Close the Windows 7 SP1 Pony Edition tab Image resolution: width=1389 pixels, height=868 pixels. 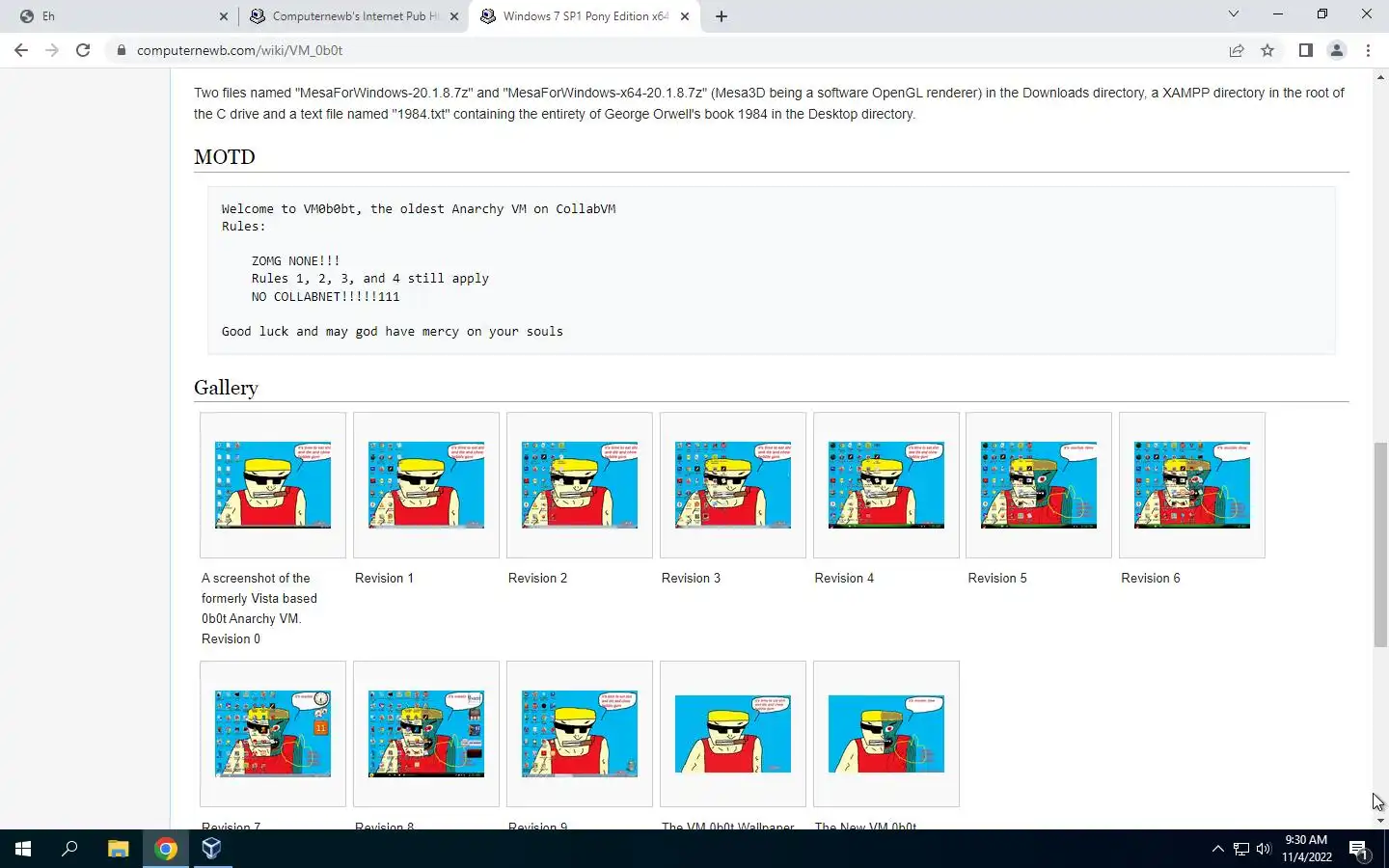tap(685, 16)
